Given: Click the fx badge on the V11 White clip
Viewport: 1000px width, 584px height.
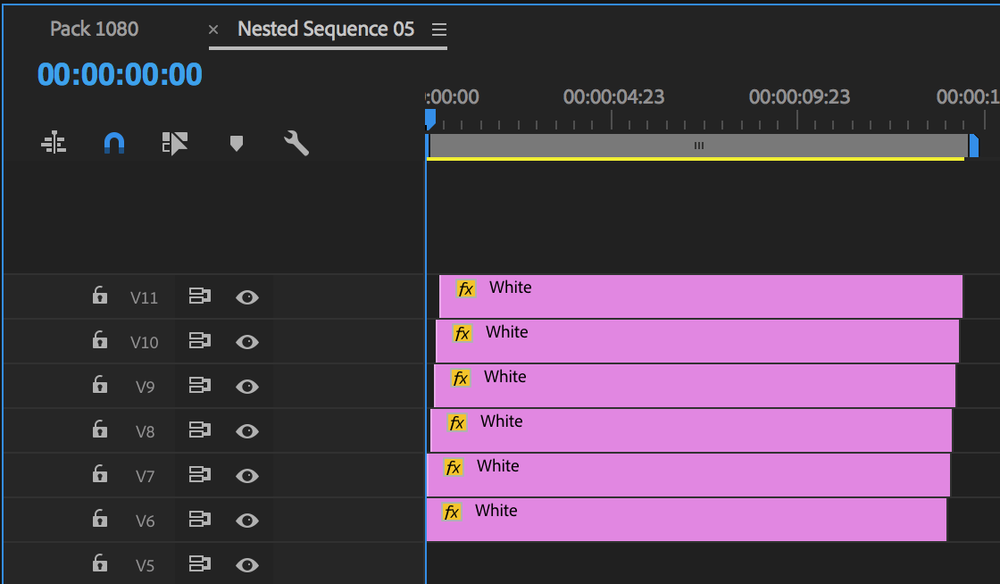Looking at the screenshot, I should pyautogui.click(x=460, y=288).
